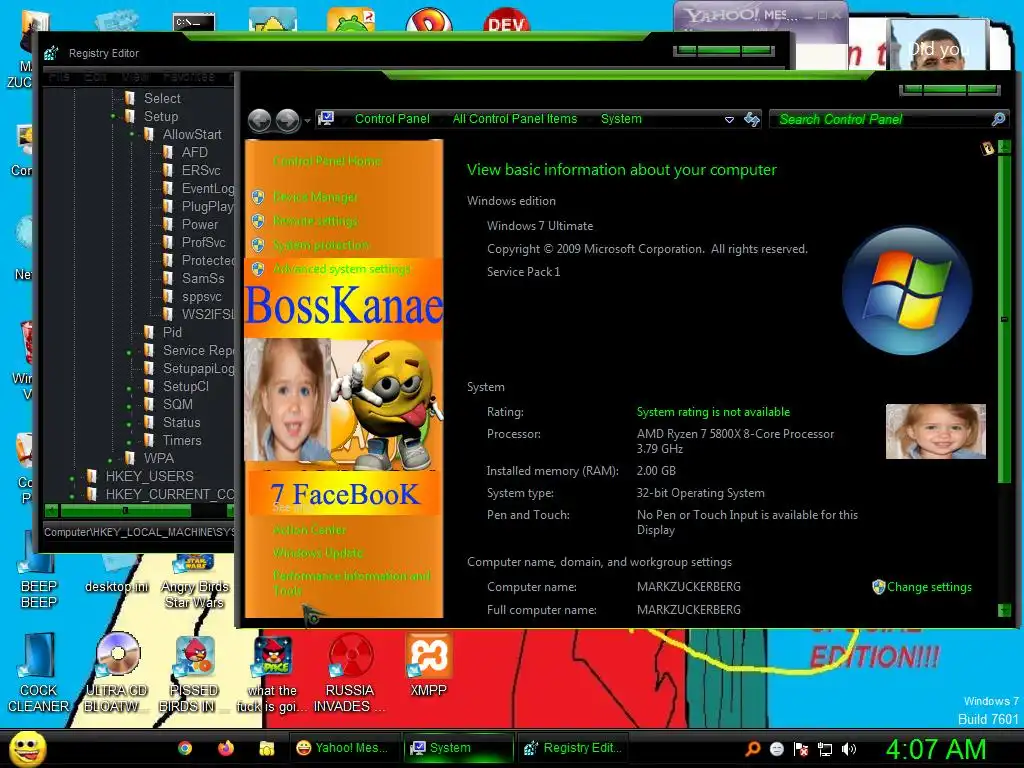Launch Chrome from the taskbar

(185, 748)
